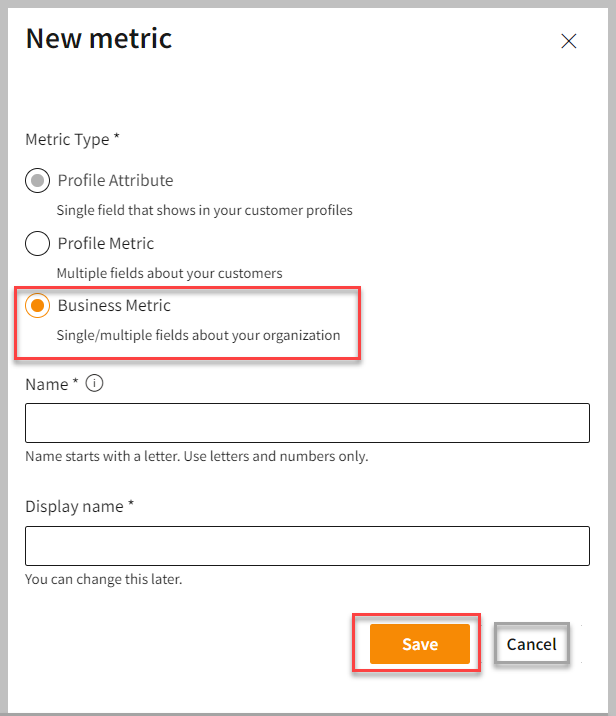The image size is (616, 716).
Task: Click the 'You can change this later' hint
Action: pyautogui.click(x=103, y=579)
